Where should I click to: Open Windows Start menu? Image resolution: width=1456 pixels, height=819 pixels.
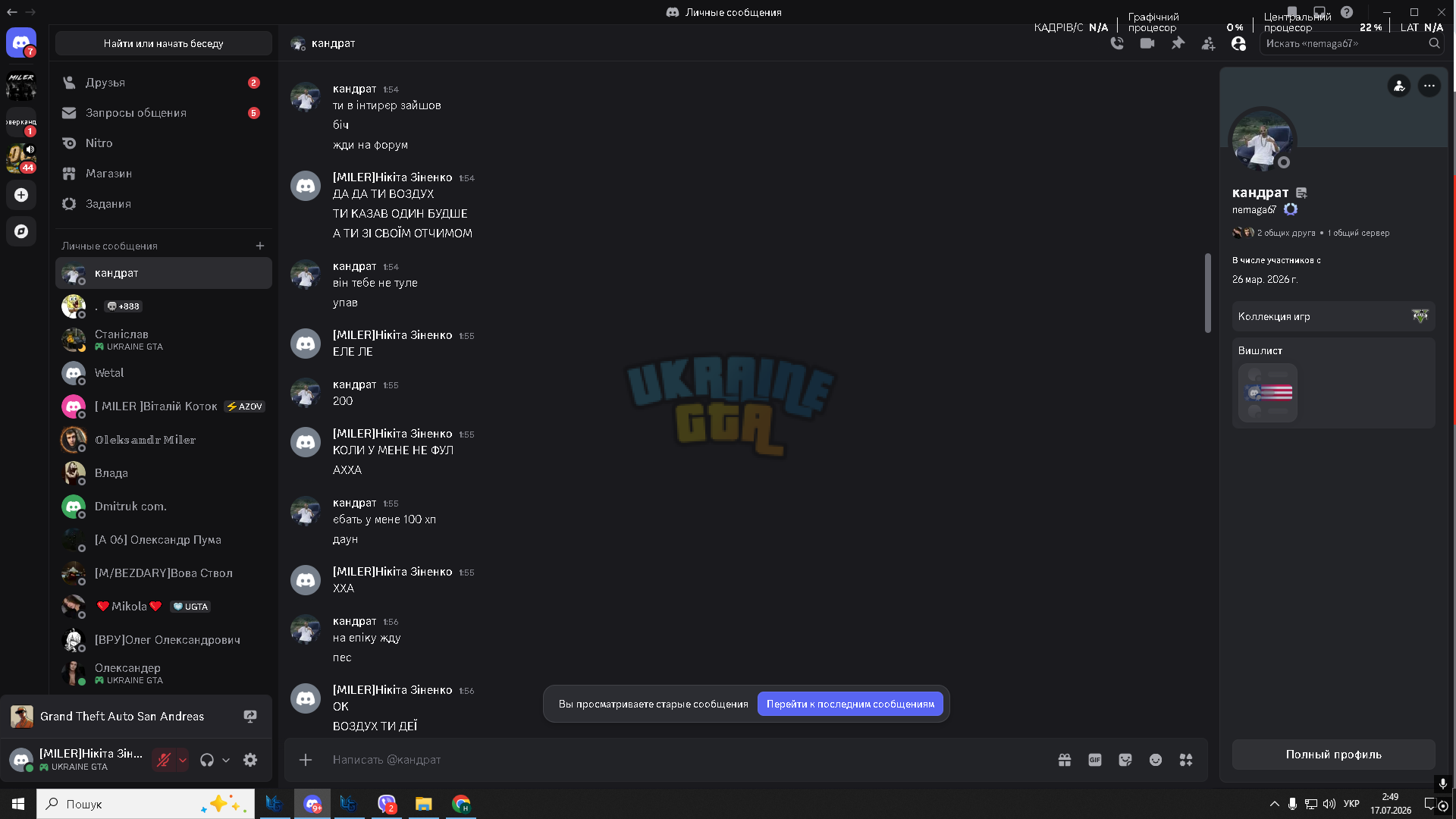[x=18, y=804]
